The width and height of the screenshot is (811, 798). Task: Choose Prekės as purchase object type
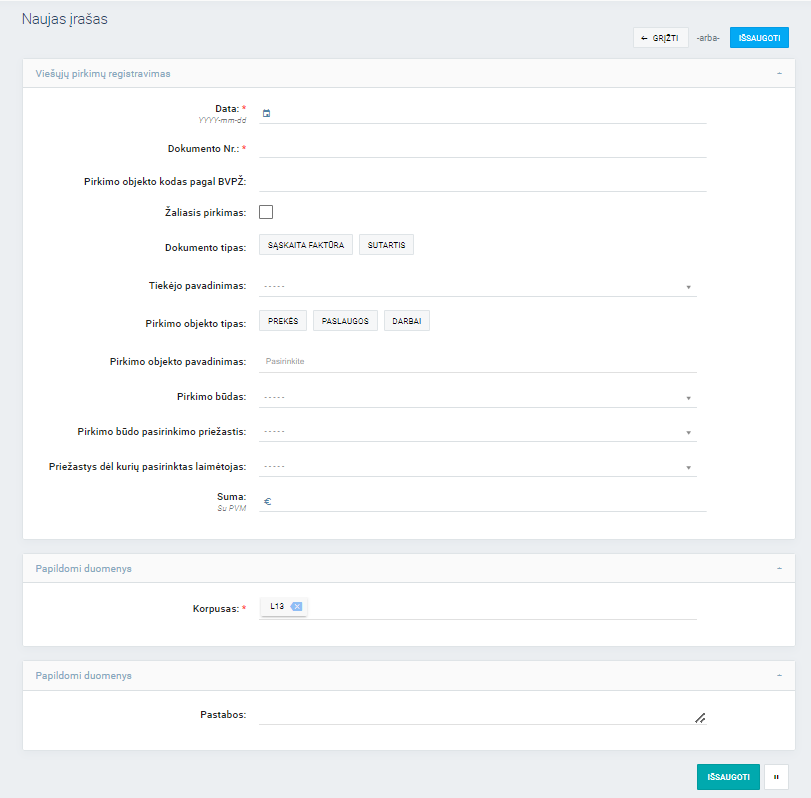[x=283, y=321]
